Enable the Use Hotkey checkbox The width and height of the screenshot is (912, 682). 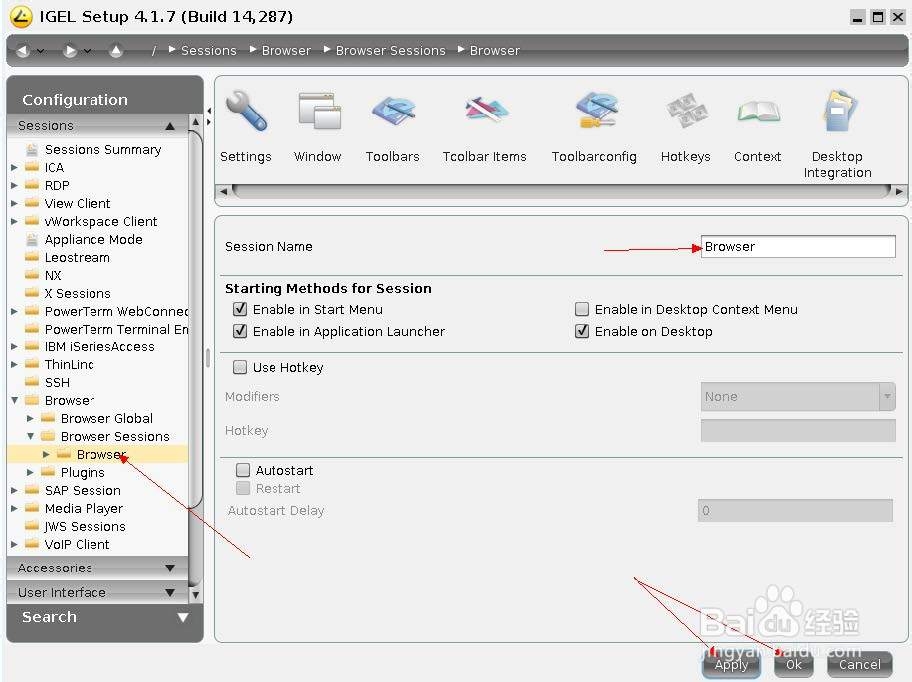240,367
